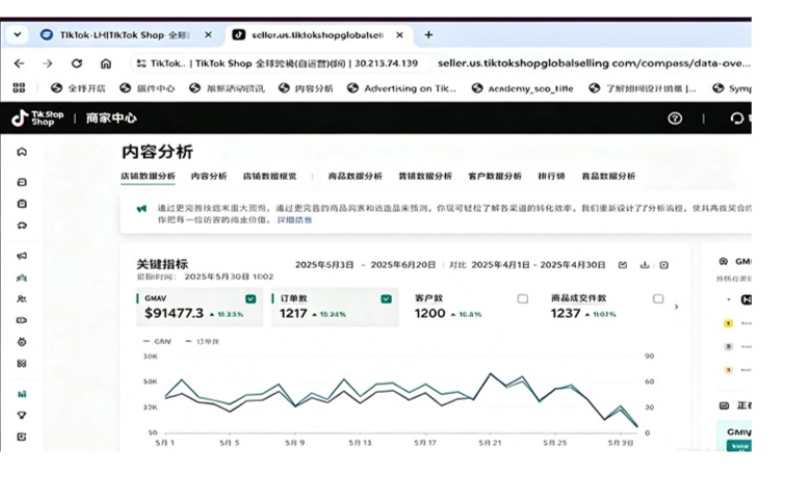The width and height of the screenshot is (800, 500).
Task: Toggle the GMV series in chart legend
Action: (x=158, y=341)
